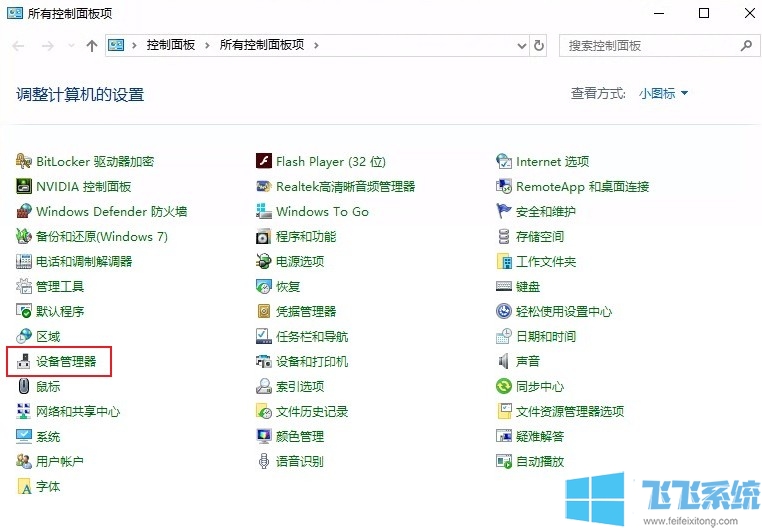Open 程序和功能 icon
The width and height of the screenshot is (762, 528).
[264, 236]
